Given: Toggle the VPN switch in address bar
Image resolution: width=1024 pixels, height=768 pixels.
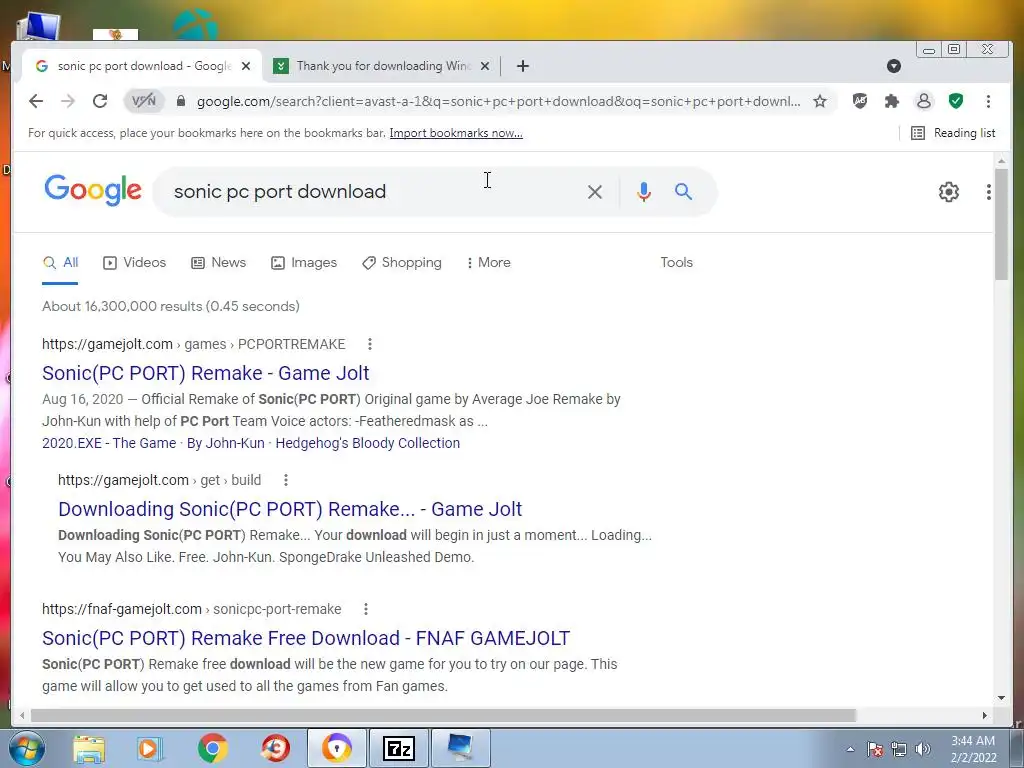Looking at the screenshot, I should point(144,101).
